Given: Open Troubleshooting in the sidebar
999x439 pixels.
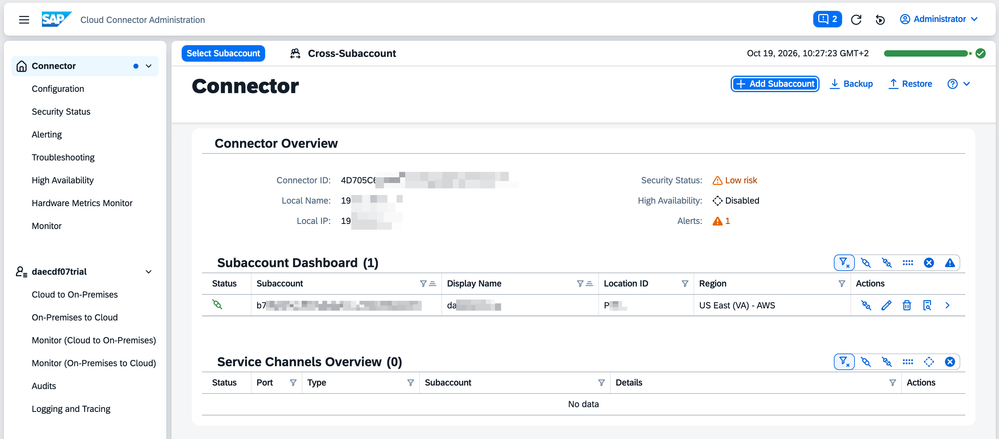Looking at the screenshot, I should 63,157.
